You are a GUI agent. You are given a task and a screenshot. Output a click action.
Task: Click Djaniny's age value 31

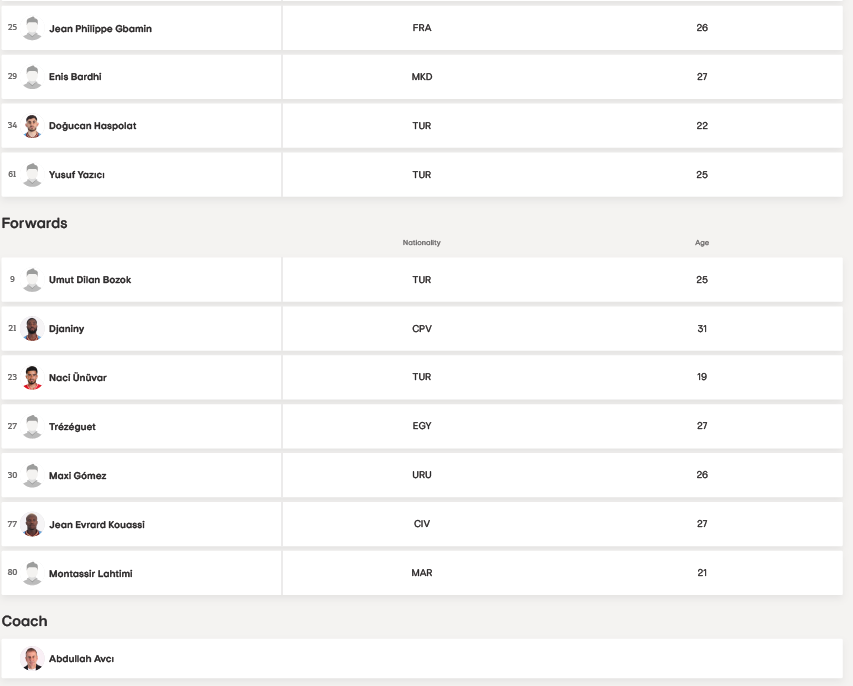[702, 328]
